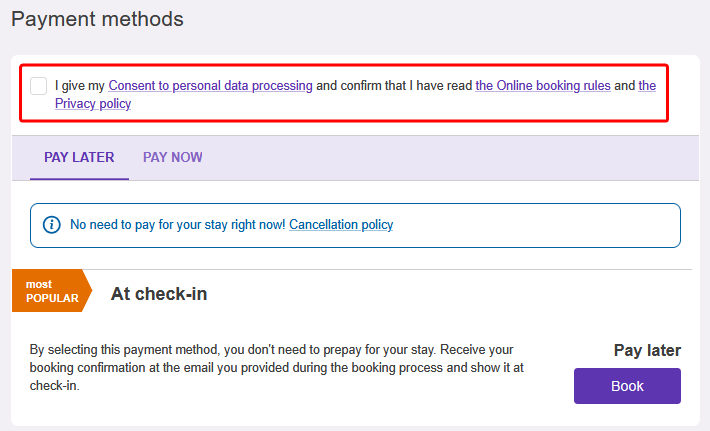Viewport: 710px width, 431px height.
Task: Switch to the PAY LATER tab
Action: (x=79, y=157)
